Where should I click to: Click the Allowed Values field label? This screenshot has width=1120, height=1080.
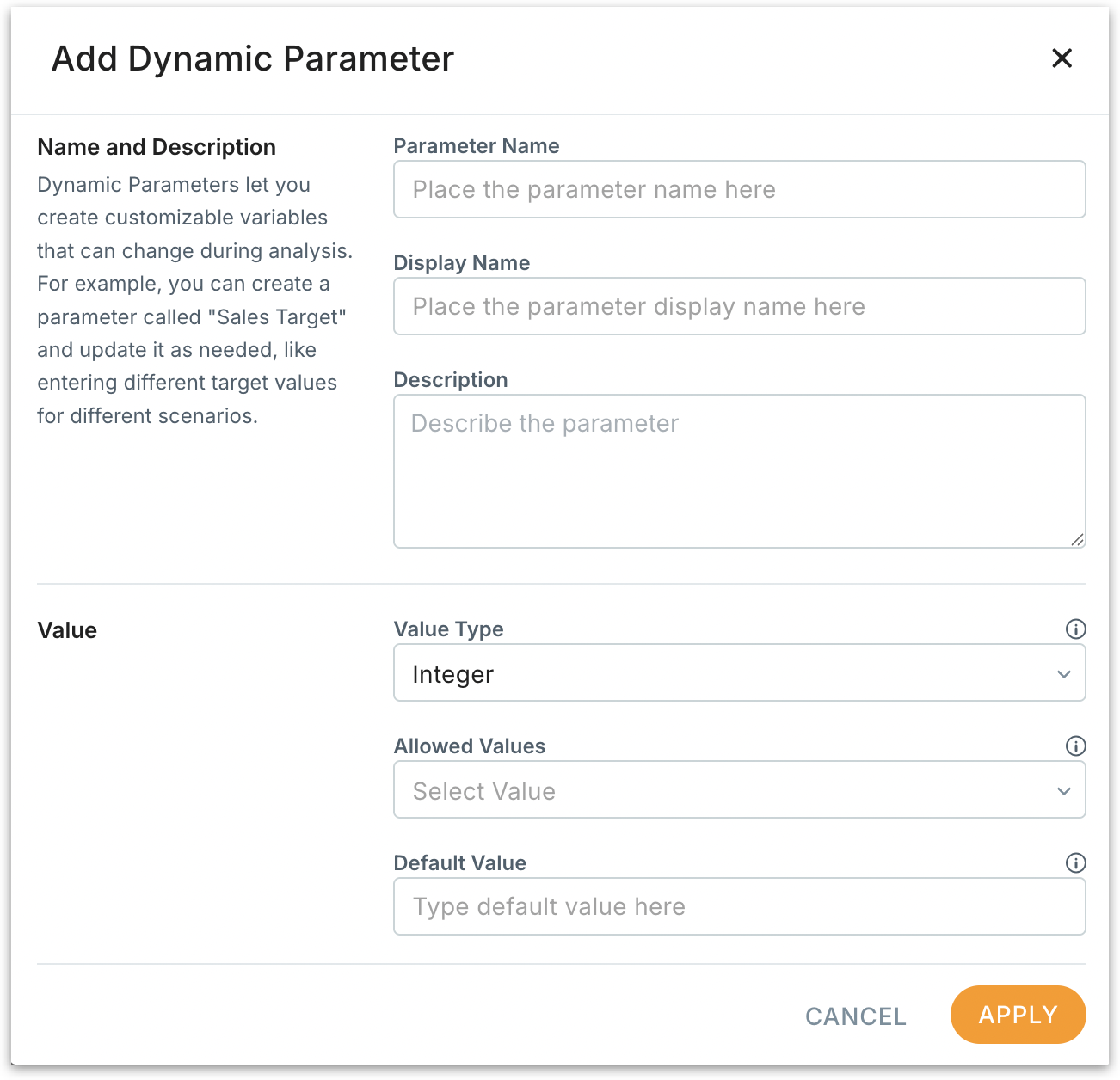coord(470,746)
